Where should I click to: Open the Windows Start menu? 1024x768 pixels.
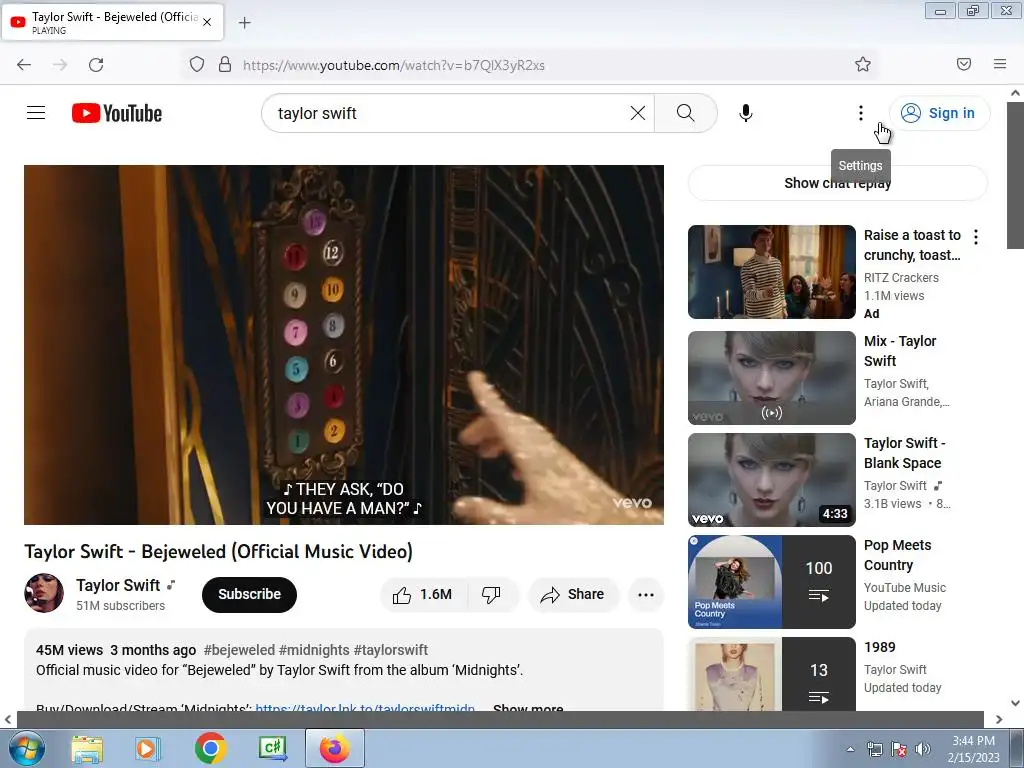coord(27,748)
